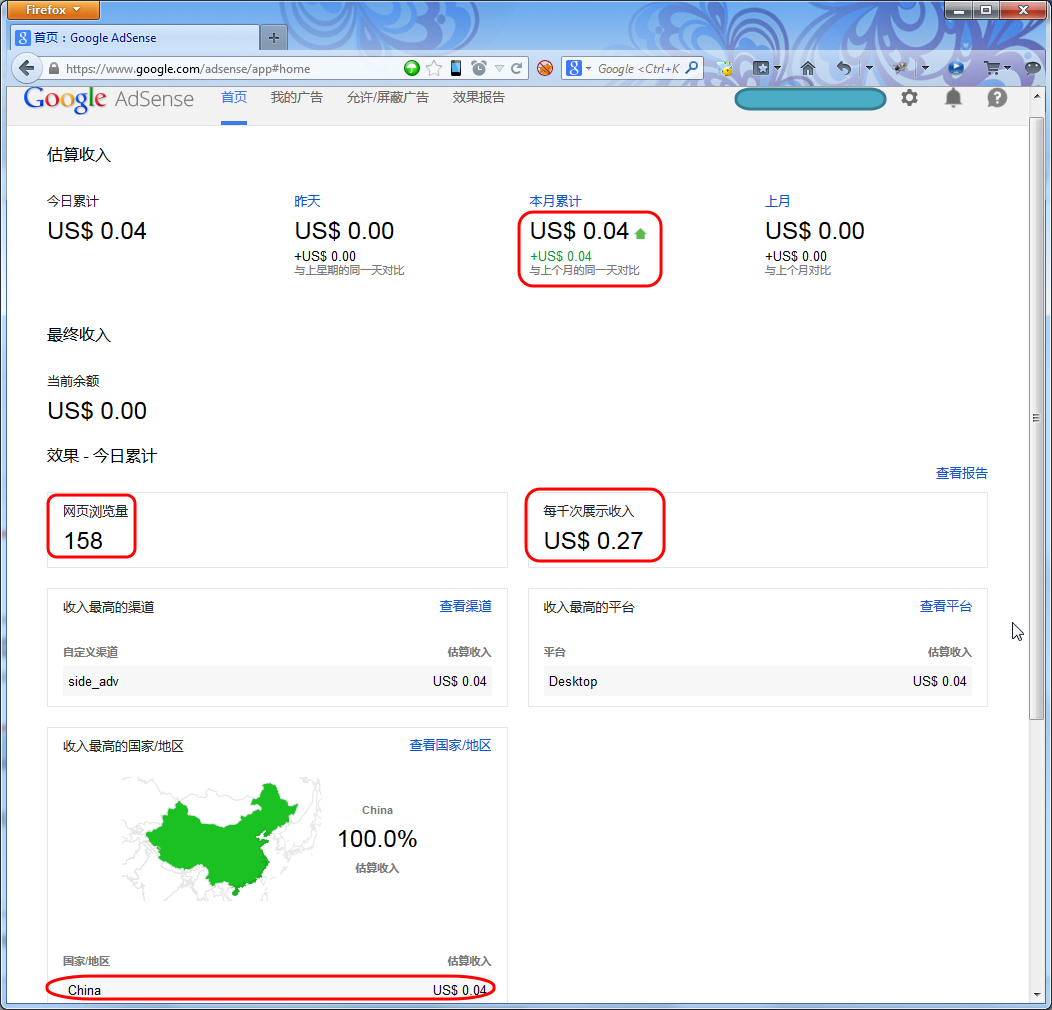
Task: Click the 每千次展示收入 US$ 0.27 value
Action: tap(593, 541)
